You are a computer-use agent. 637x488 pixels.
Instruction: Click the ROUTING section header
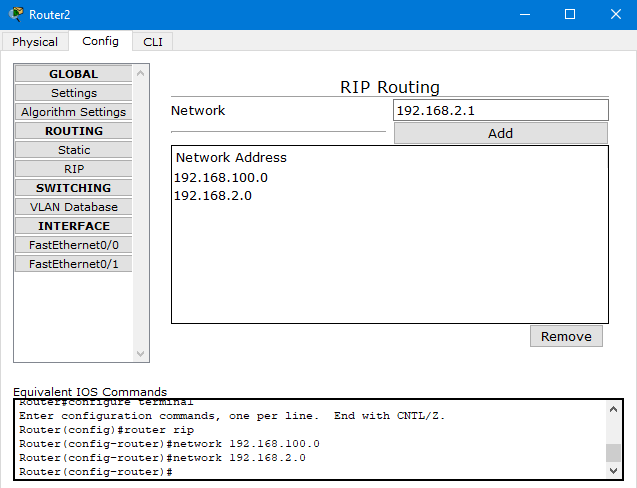74,131
